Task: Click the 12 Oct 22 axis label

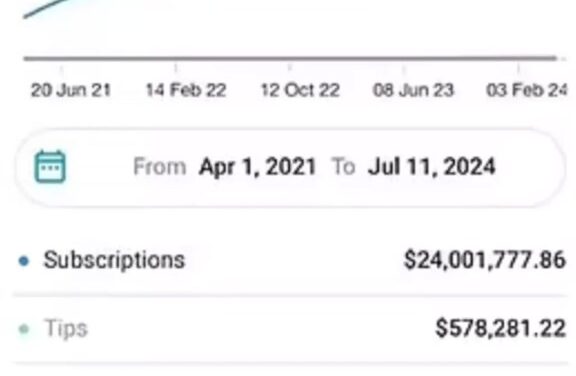Action: 300,90
